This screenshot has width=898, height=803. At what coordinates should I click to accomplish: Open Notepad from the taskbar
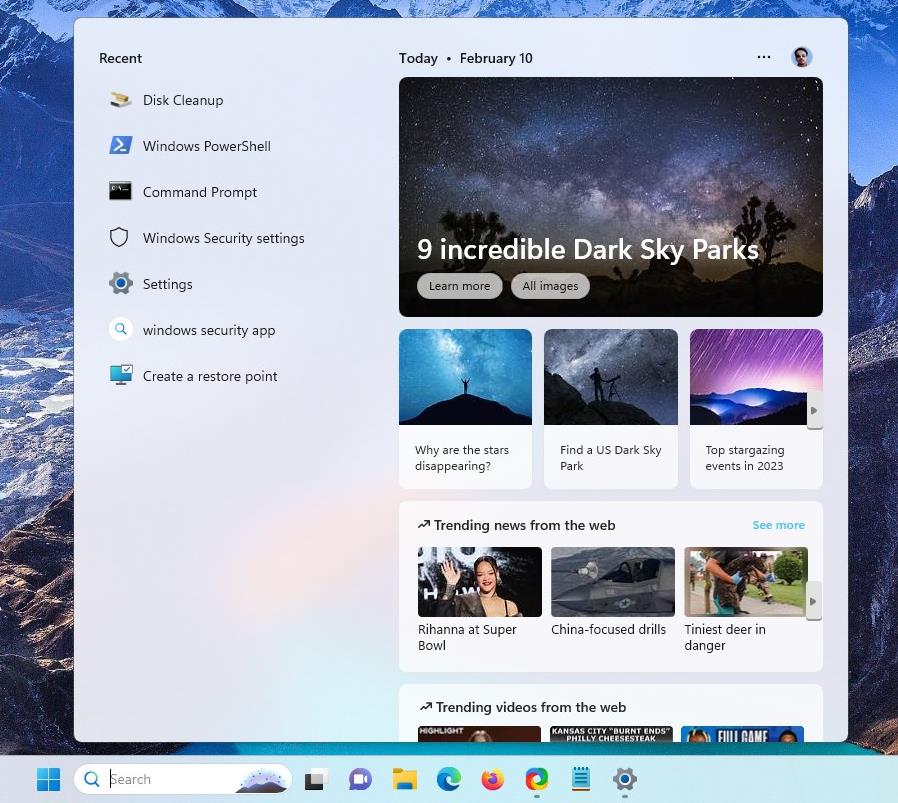point(580,779)
